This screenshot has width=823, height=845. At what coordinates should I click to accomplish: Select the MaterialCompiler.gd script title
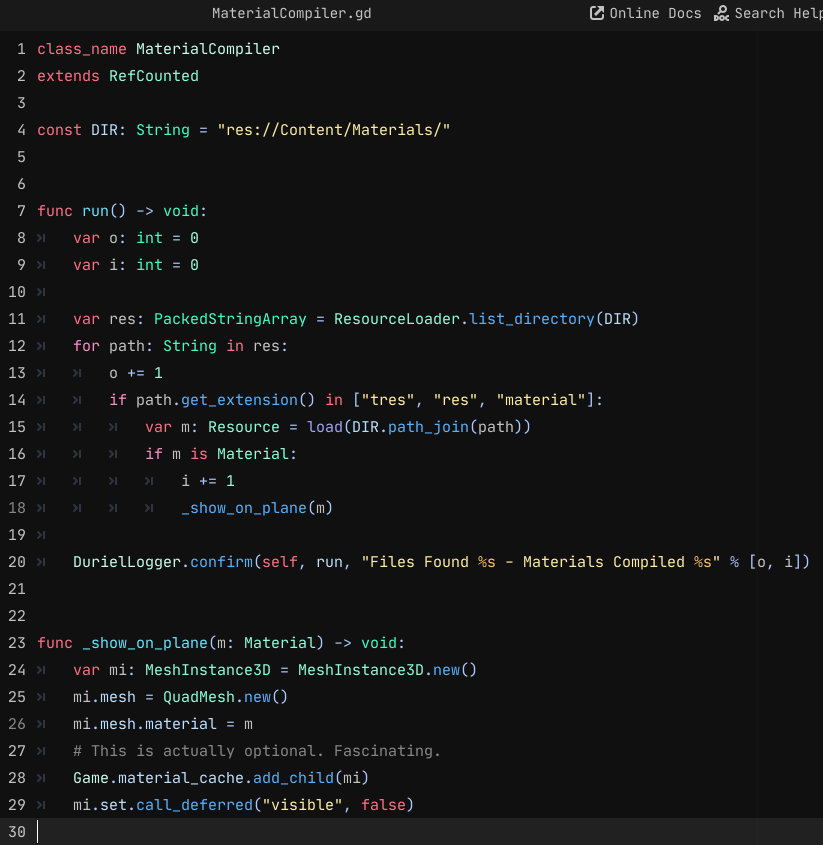292,13
